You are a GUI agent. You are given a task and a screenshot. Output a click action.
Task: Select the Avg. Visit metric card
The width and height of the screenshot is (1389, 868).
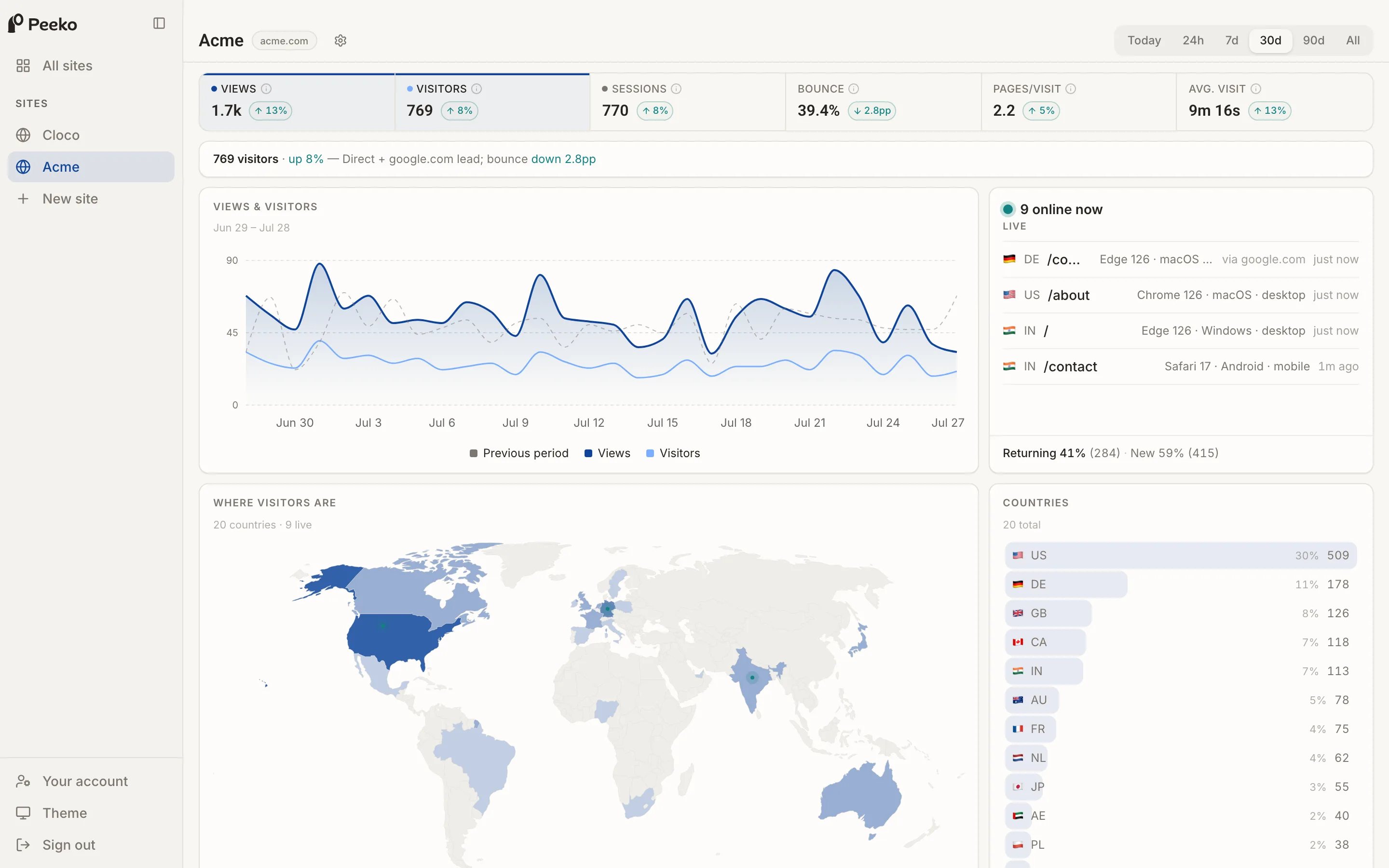pos(1274,102)
